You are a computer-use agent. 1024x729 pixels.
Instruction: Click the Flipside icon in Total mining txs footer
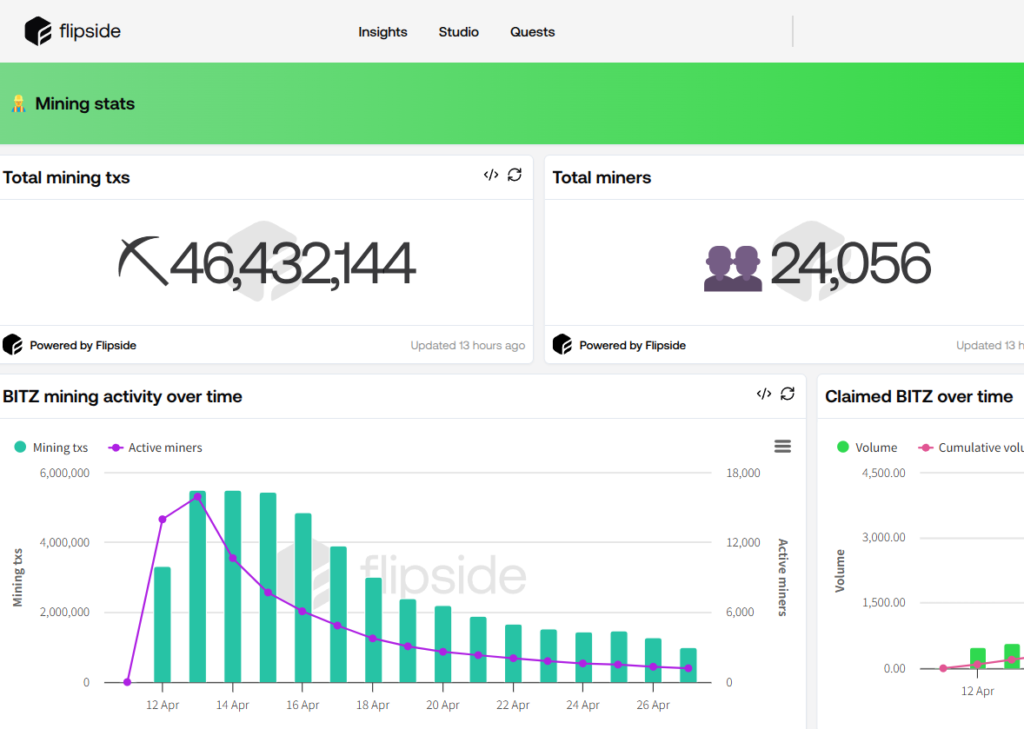coord(12,345)
